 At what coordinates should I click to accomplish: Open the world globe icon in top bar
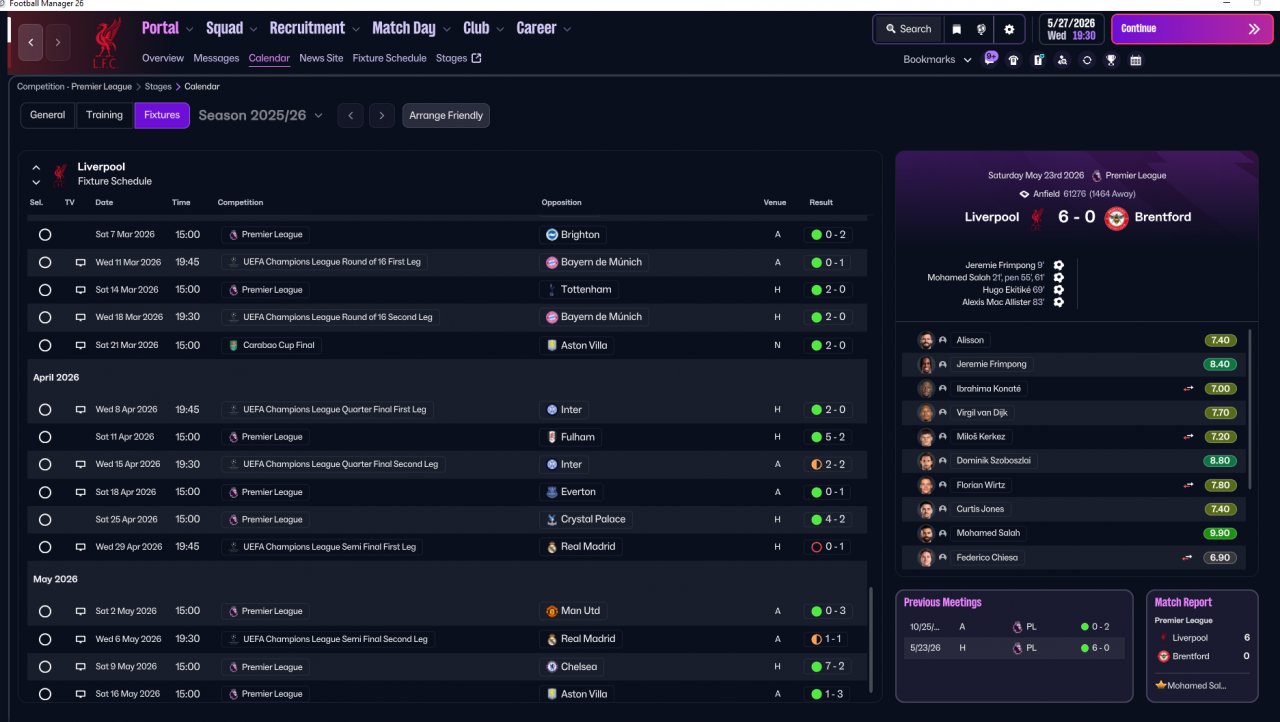(982, 29)
